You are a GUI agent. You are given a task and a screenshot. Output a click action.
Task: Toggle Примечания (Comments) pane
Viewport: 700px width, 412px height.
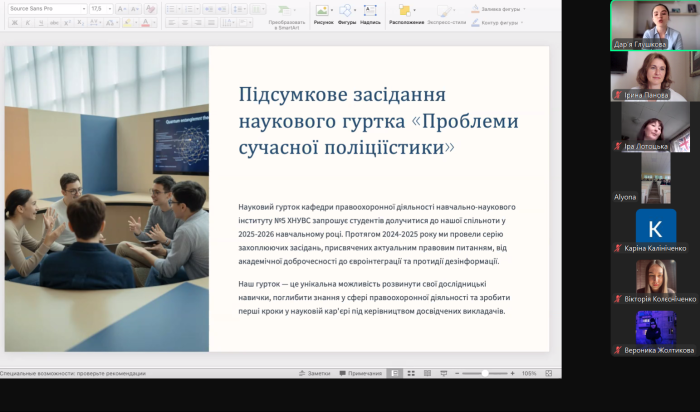coord(364,373)
